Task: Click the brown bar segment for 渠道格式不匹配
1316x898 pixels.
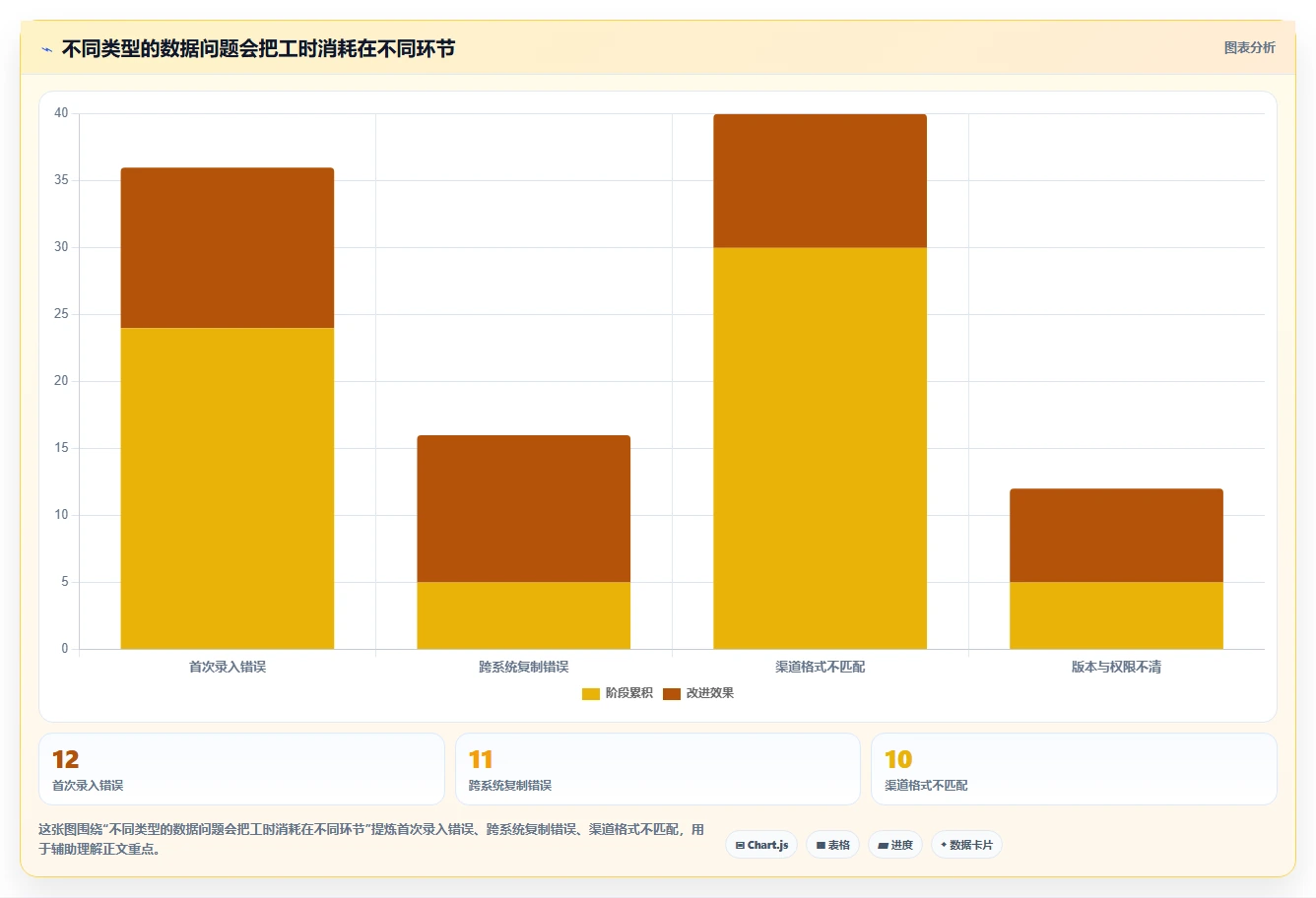Action: pos(821,181)
